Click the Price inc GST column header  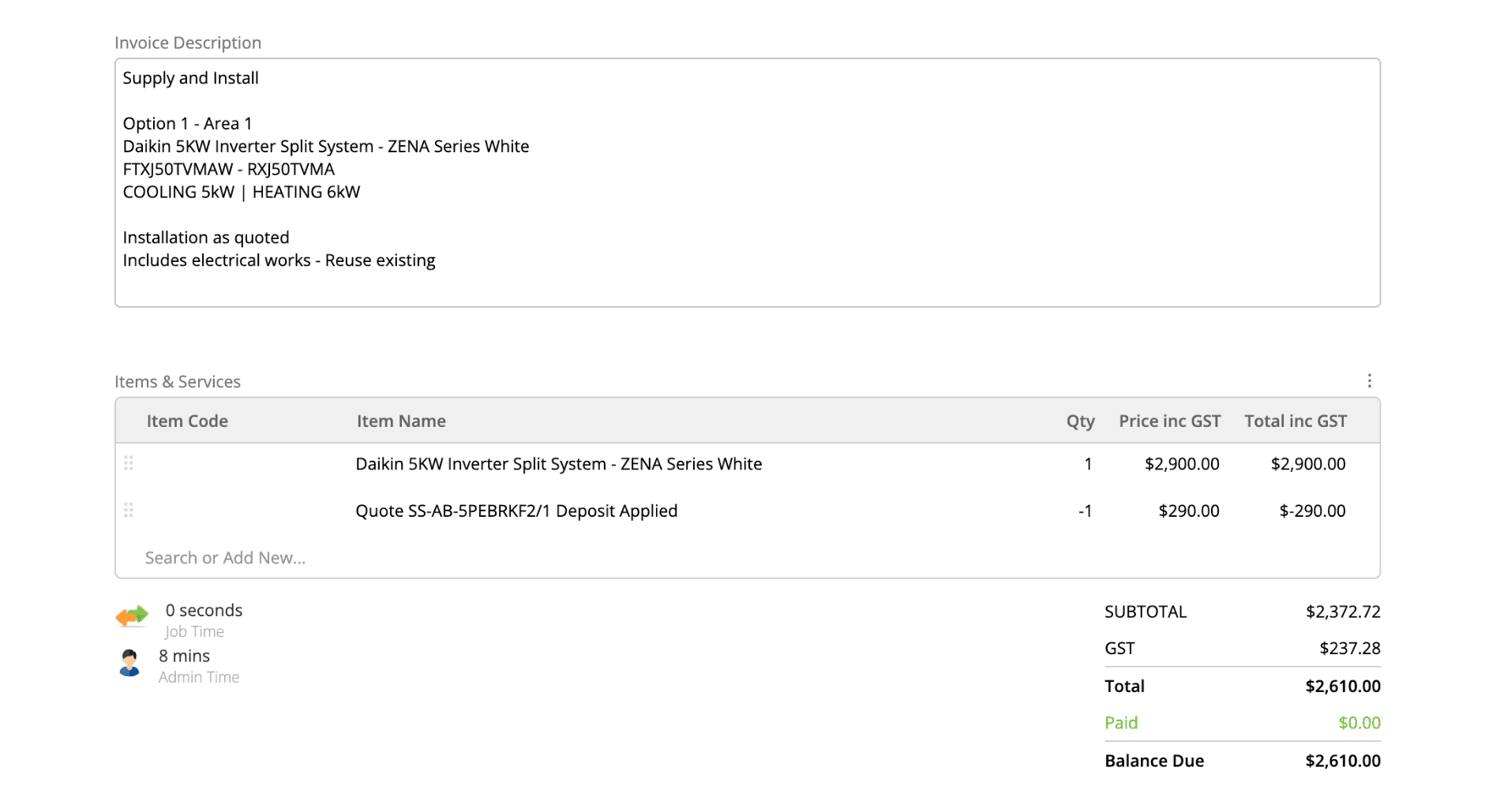click(x=1170, y=421)
